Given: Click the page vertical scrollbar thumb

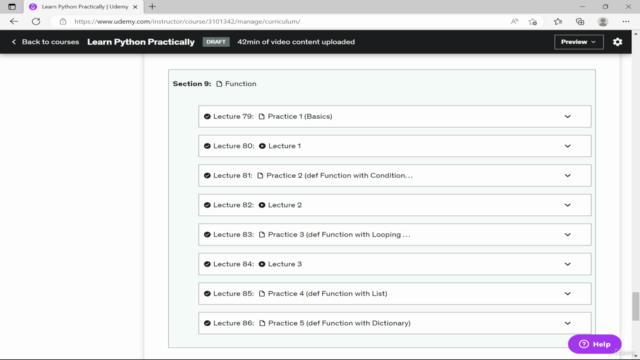Looking at the screenshot, I should tap(636, 306).
